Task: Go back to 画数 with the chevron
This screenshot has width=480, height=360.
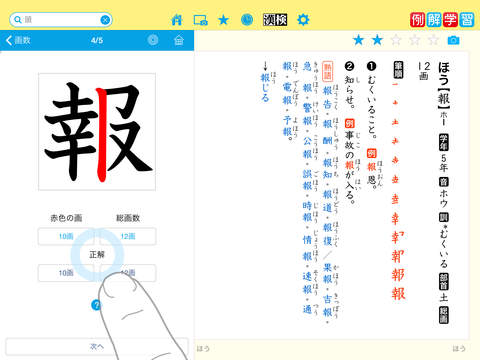Action: [18, 40]
